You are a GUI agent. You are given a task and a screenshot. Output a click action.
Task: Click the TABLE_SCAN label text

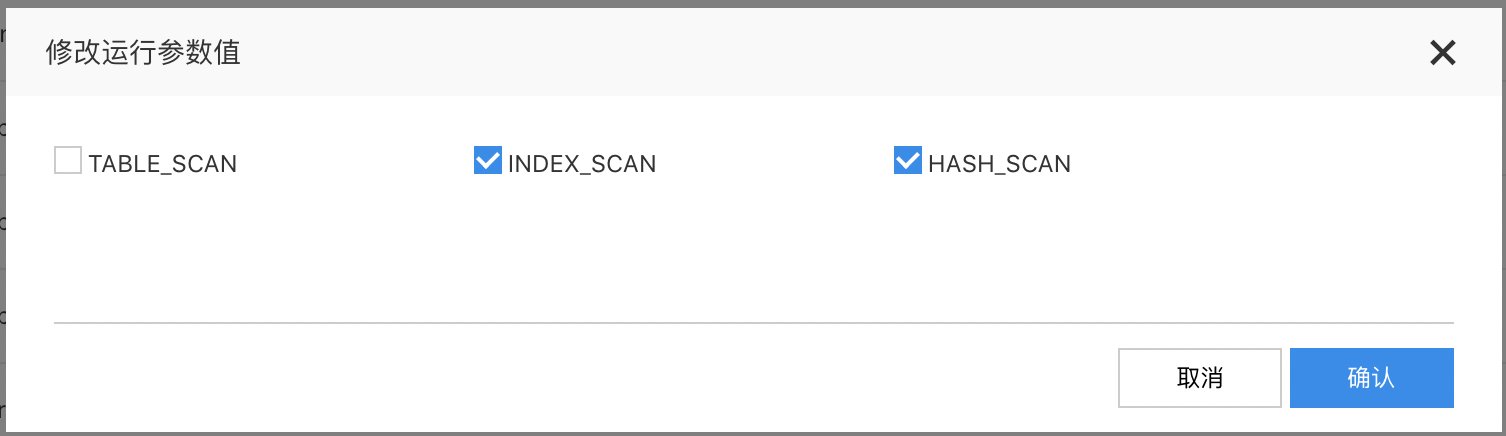tap(163, 164)
